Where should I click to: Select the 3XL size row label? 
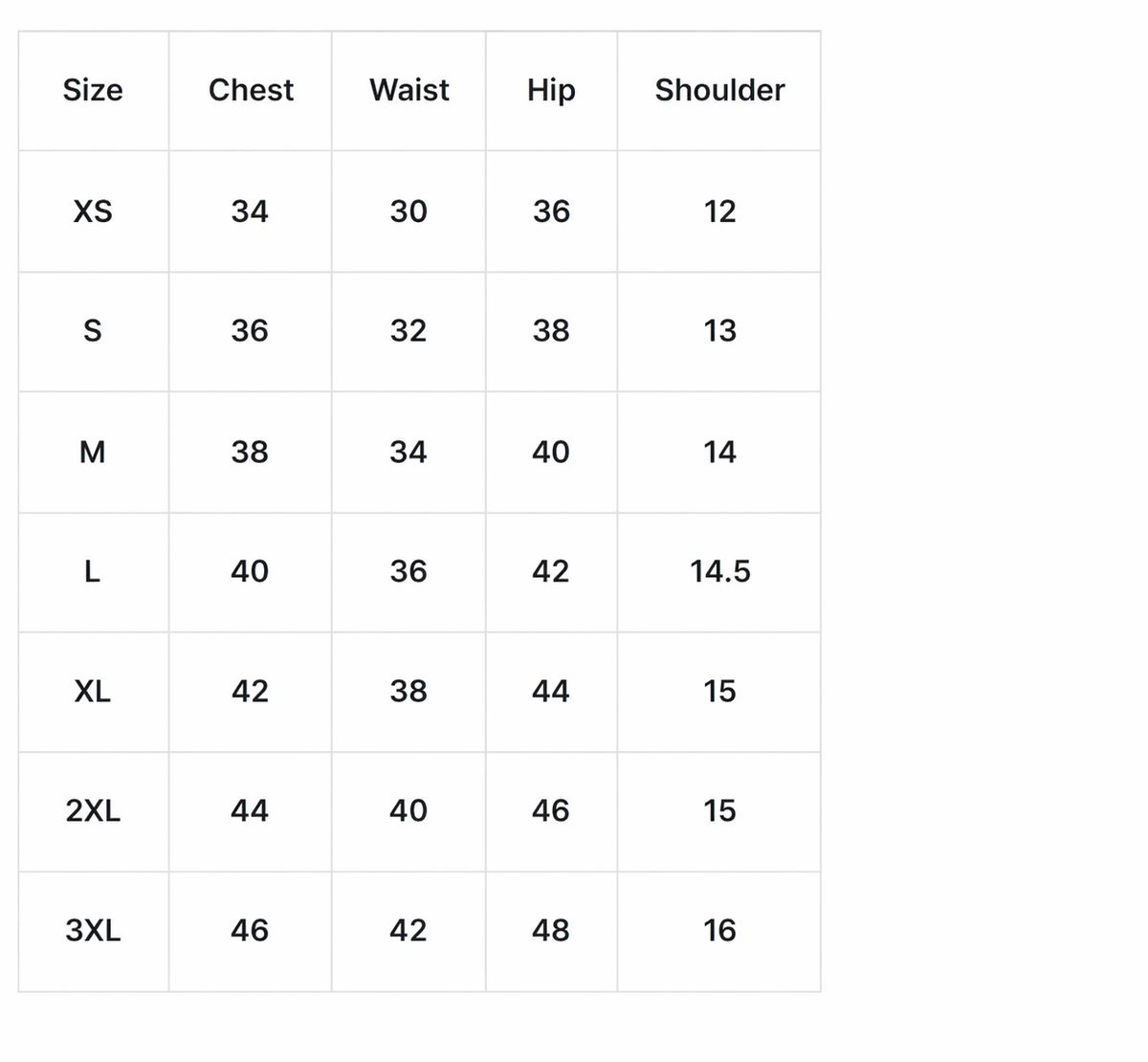click(x=93, y=930)
